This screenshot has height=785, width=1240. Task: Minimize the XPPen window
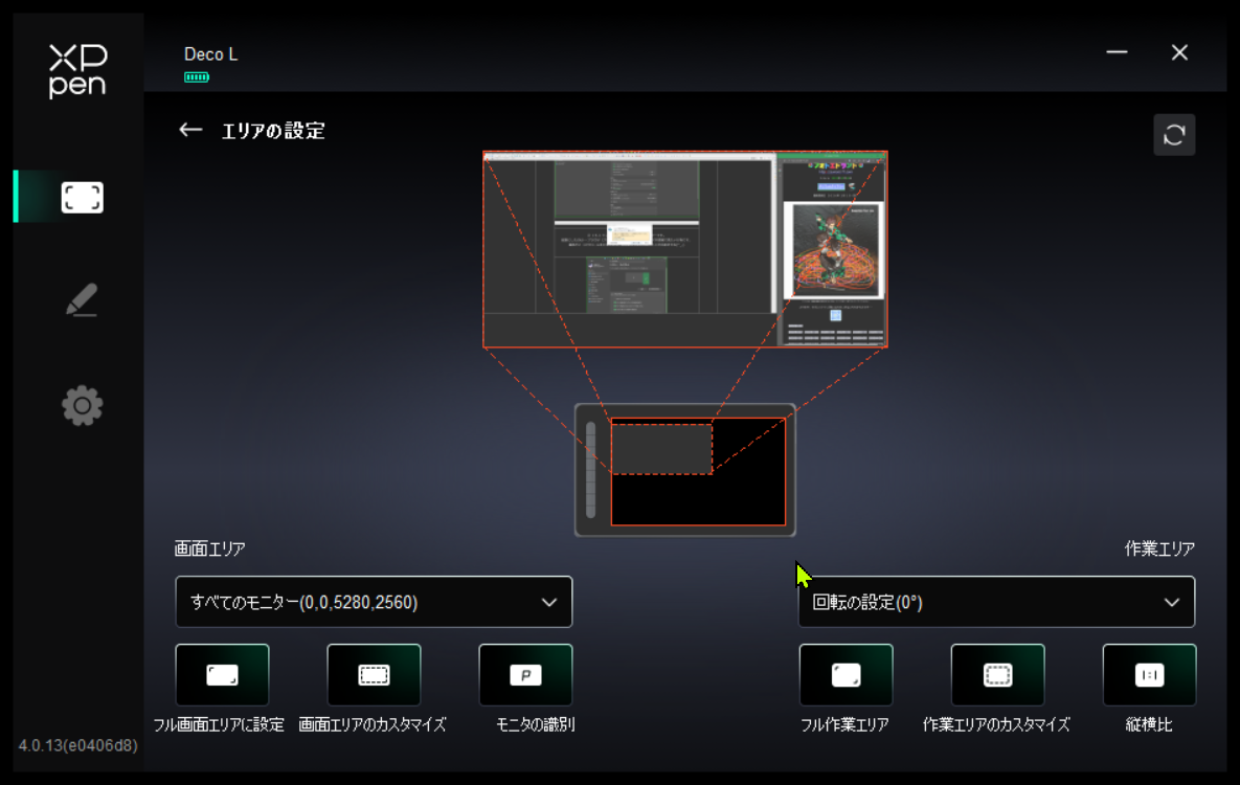coord(1117,53)
